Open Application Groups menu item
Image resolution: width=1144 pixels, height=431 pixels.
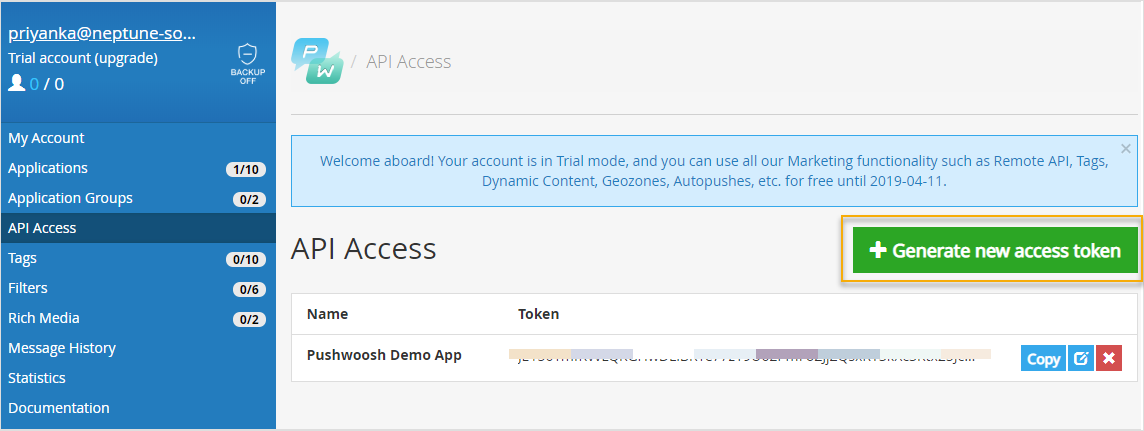[x=70, y=198]
